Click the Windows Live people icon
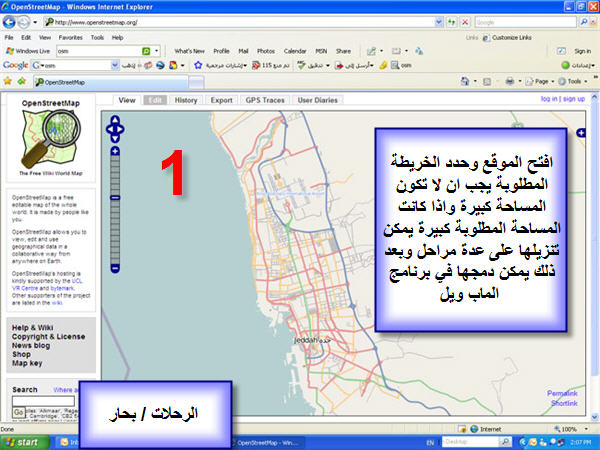600x450 pixels. pos(419,51)
